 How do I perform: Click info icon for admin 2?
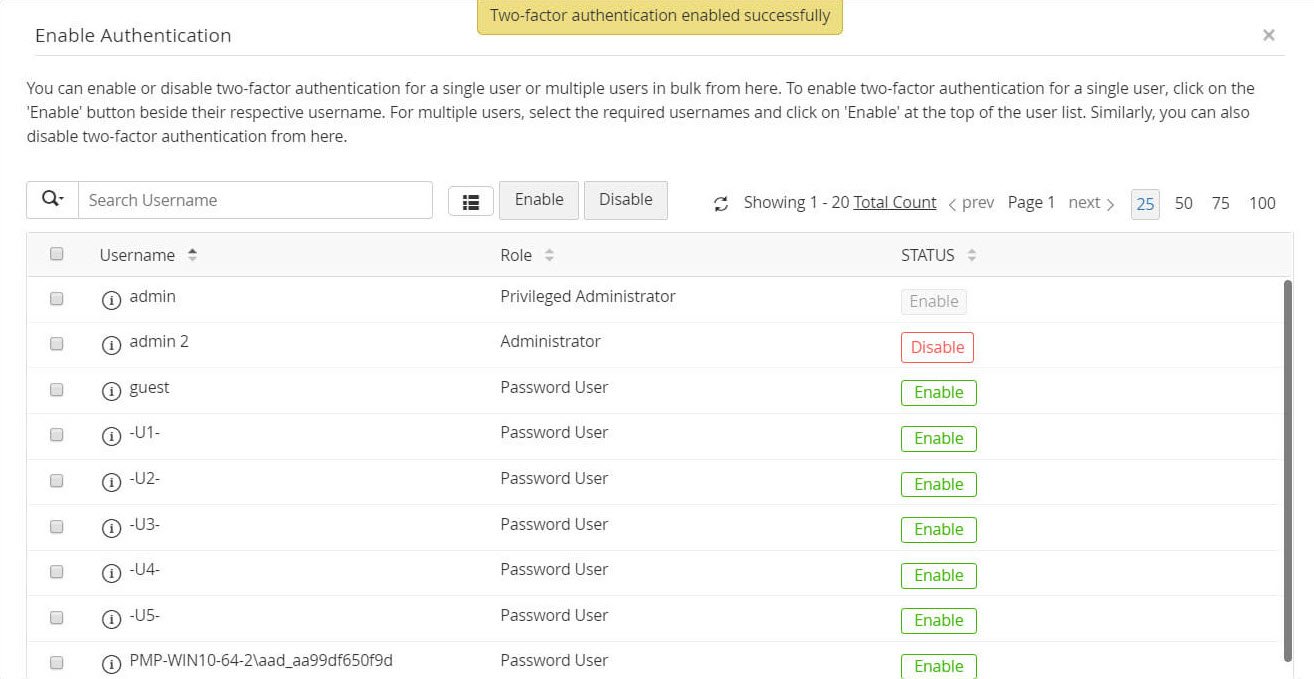pyautogui.click(x=112, y=344)
